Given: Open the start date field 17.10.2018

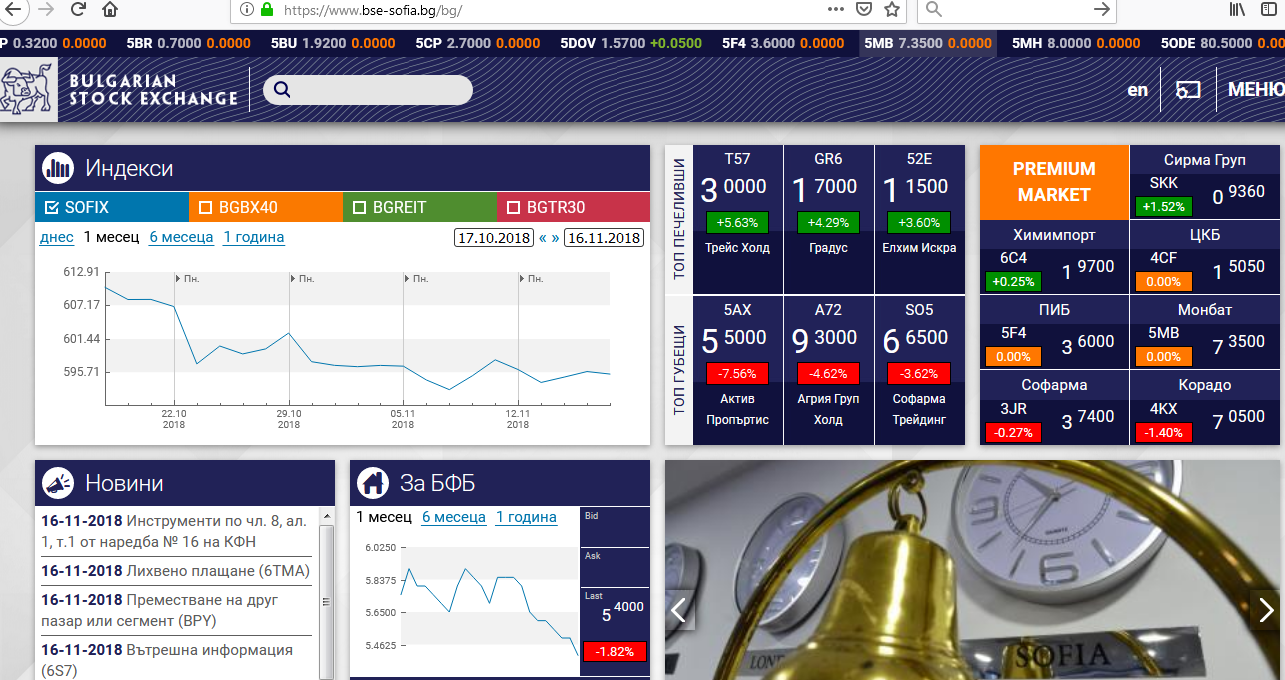Looking at the screenshot, I should tap(494, 238).
